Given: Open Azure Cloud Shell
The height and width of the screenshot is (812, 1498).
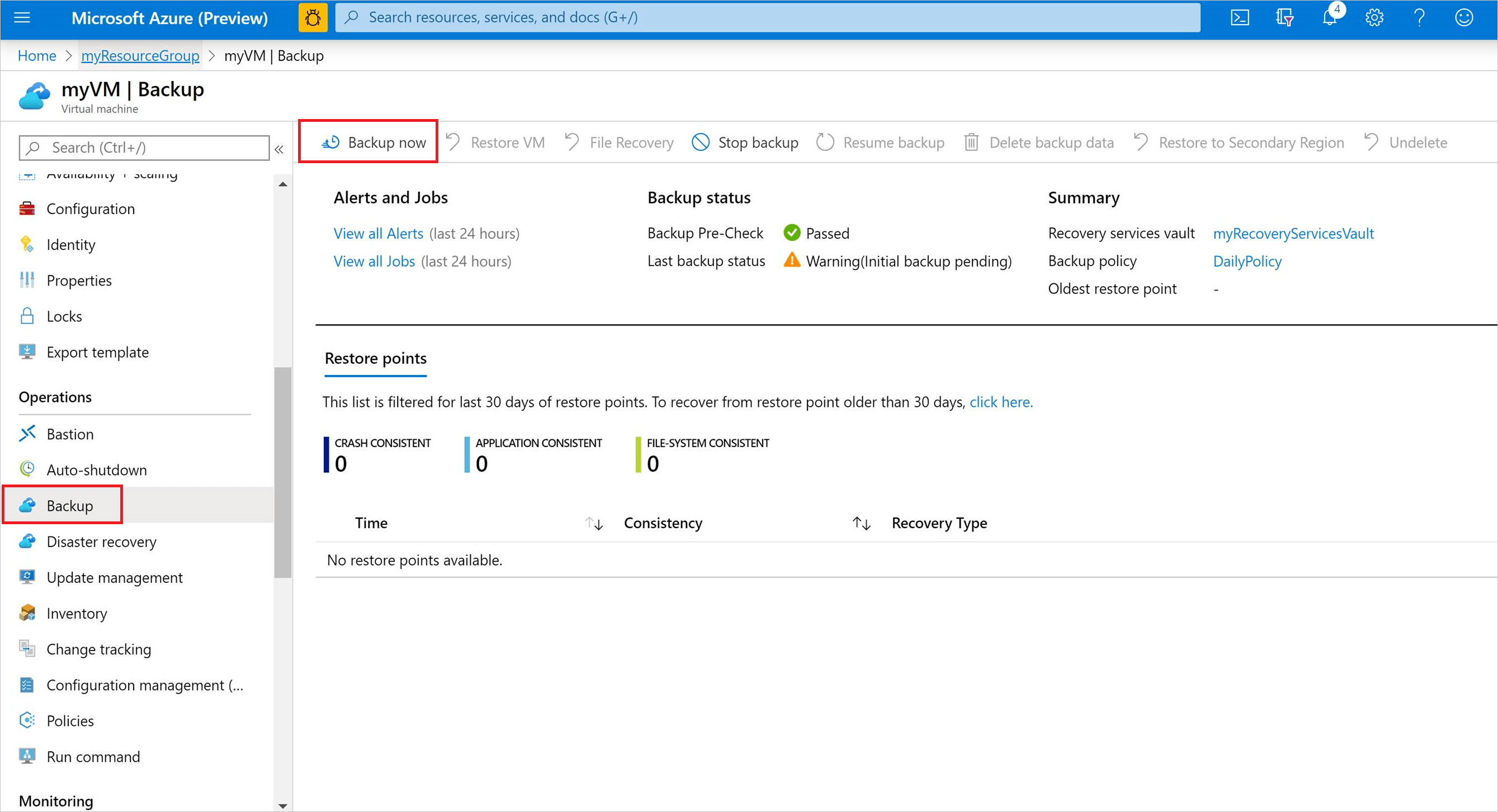Looking at the screenshot, I should point(1240,17).
